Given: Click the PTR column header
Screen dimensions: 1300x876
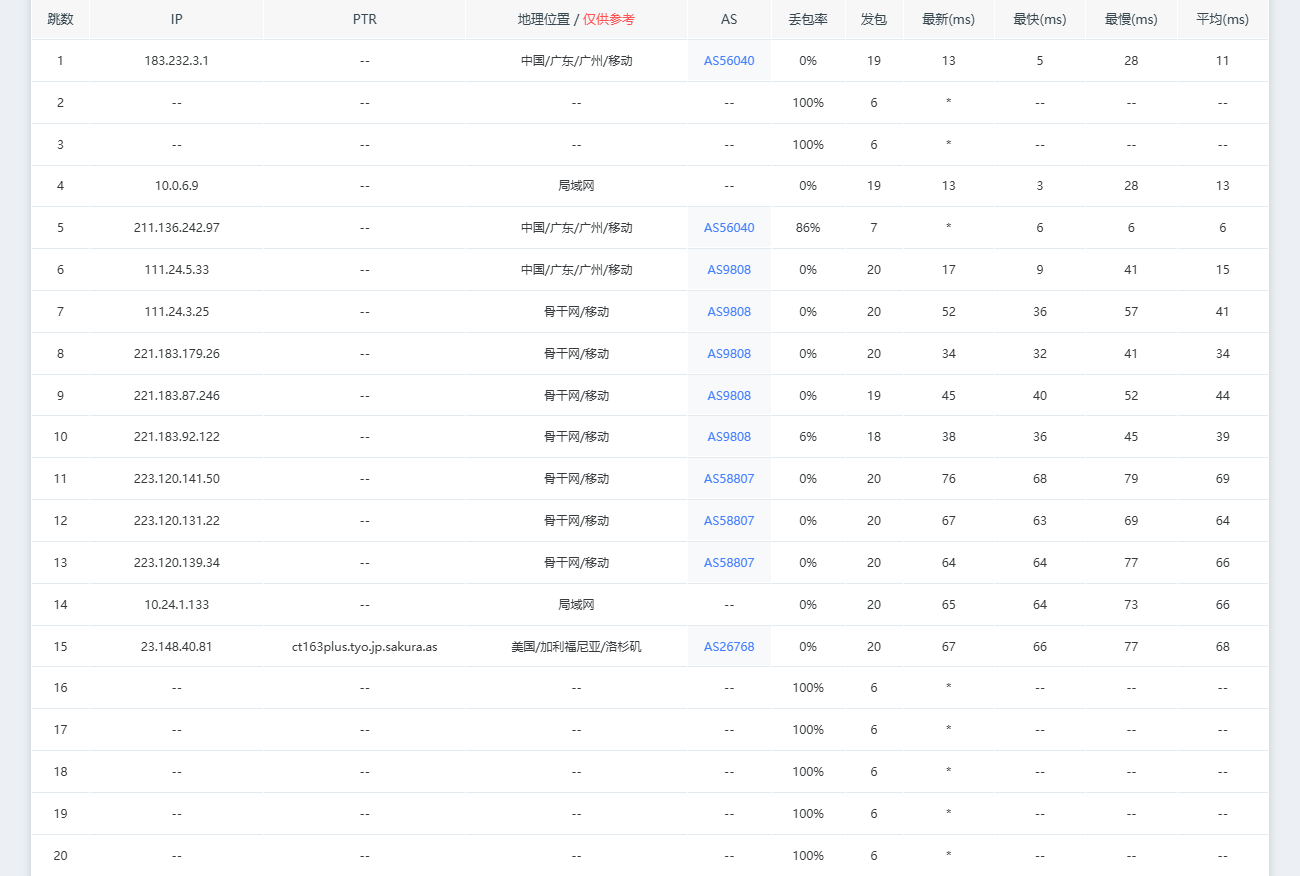Looking at the screenshot, I should pyautogui.click(x=365, y=19).
